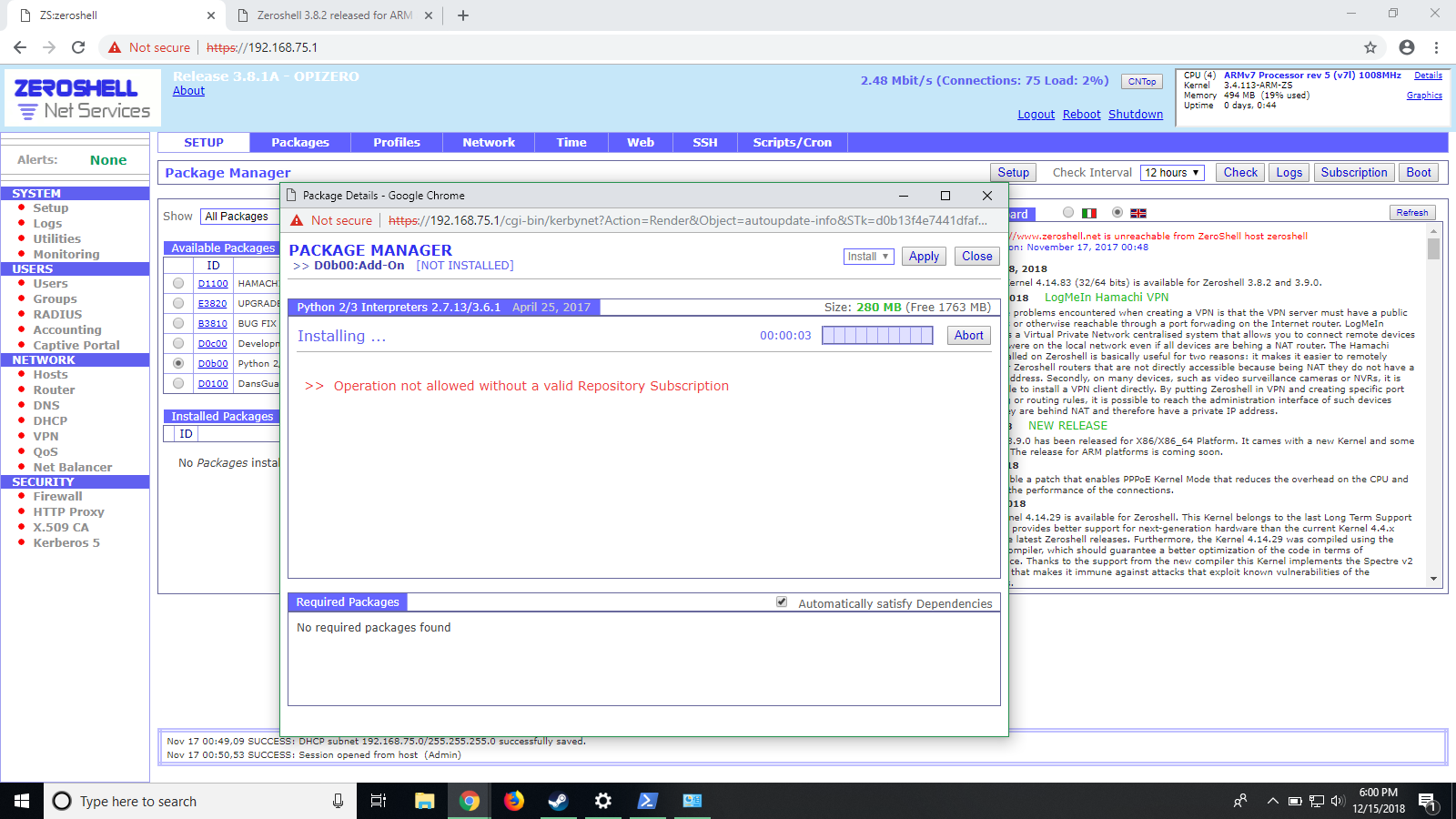Select radio button for package B3810
1456x819 pixels.
[x=178, y=323]
